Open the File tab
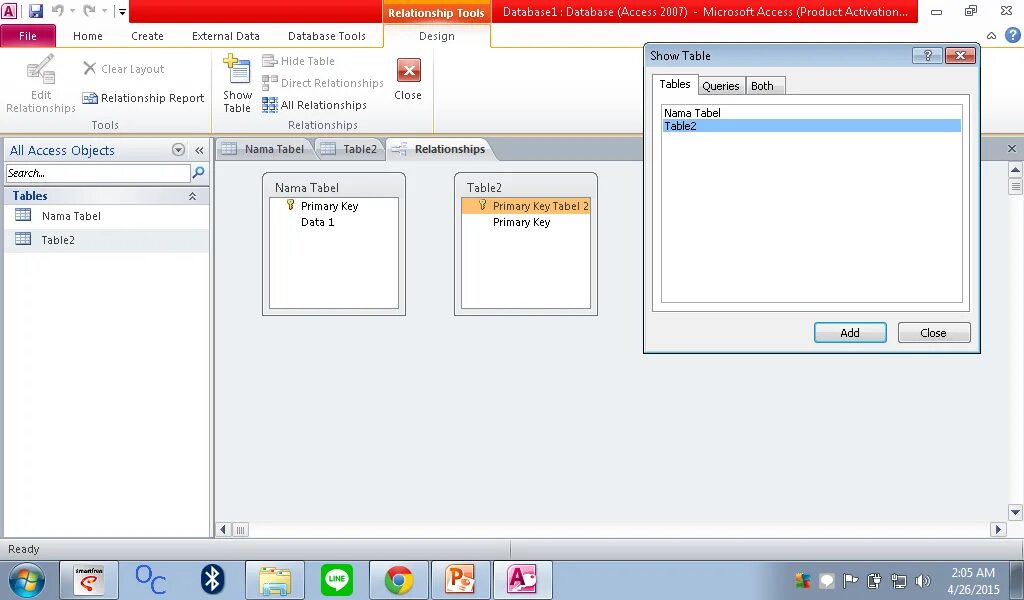The image size is (1024, 600). [28, 36]
